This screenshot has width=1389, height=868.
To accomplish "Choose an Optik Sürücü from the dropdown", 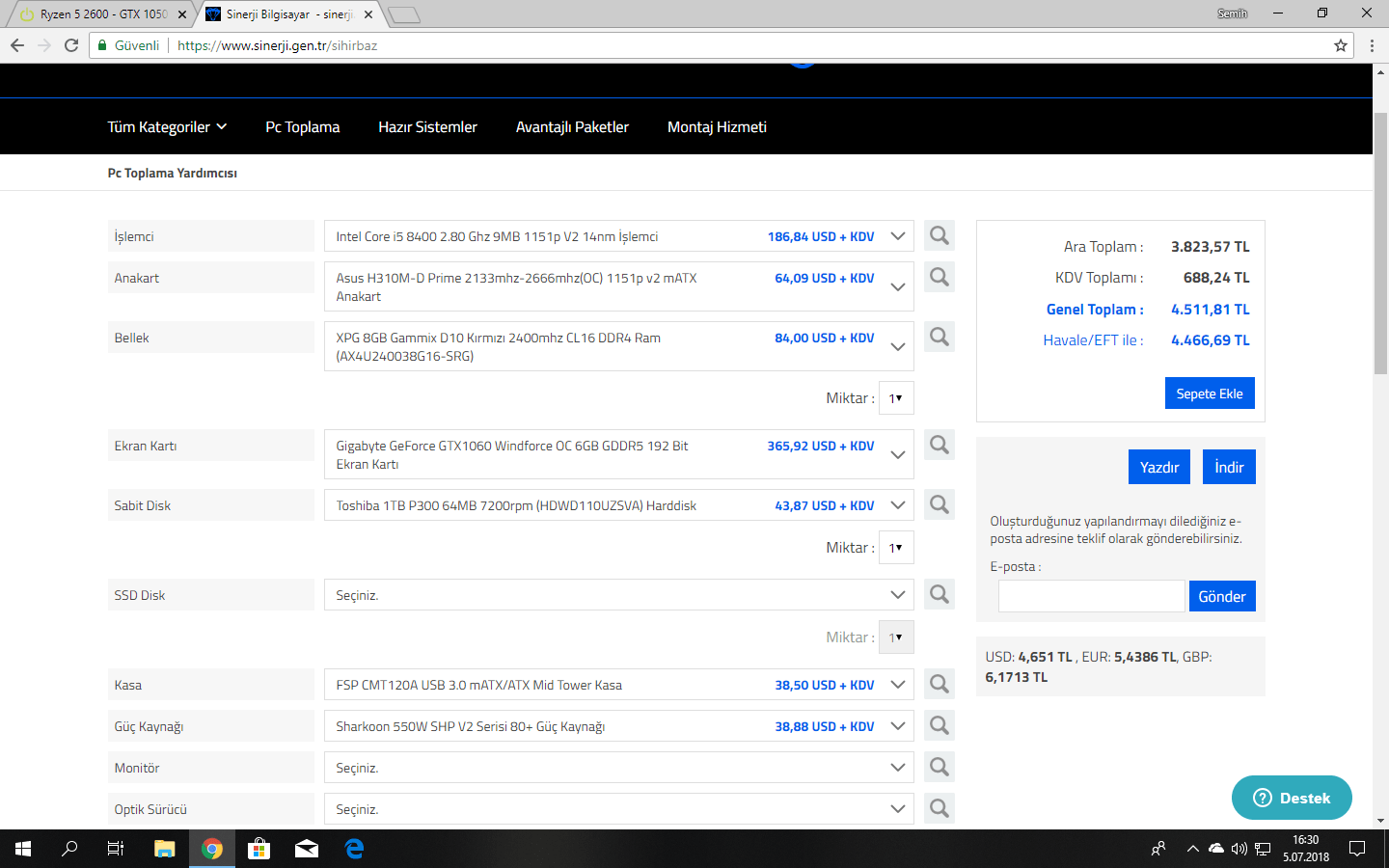I will pos(619,809).
